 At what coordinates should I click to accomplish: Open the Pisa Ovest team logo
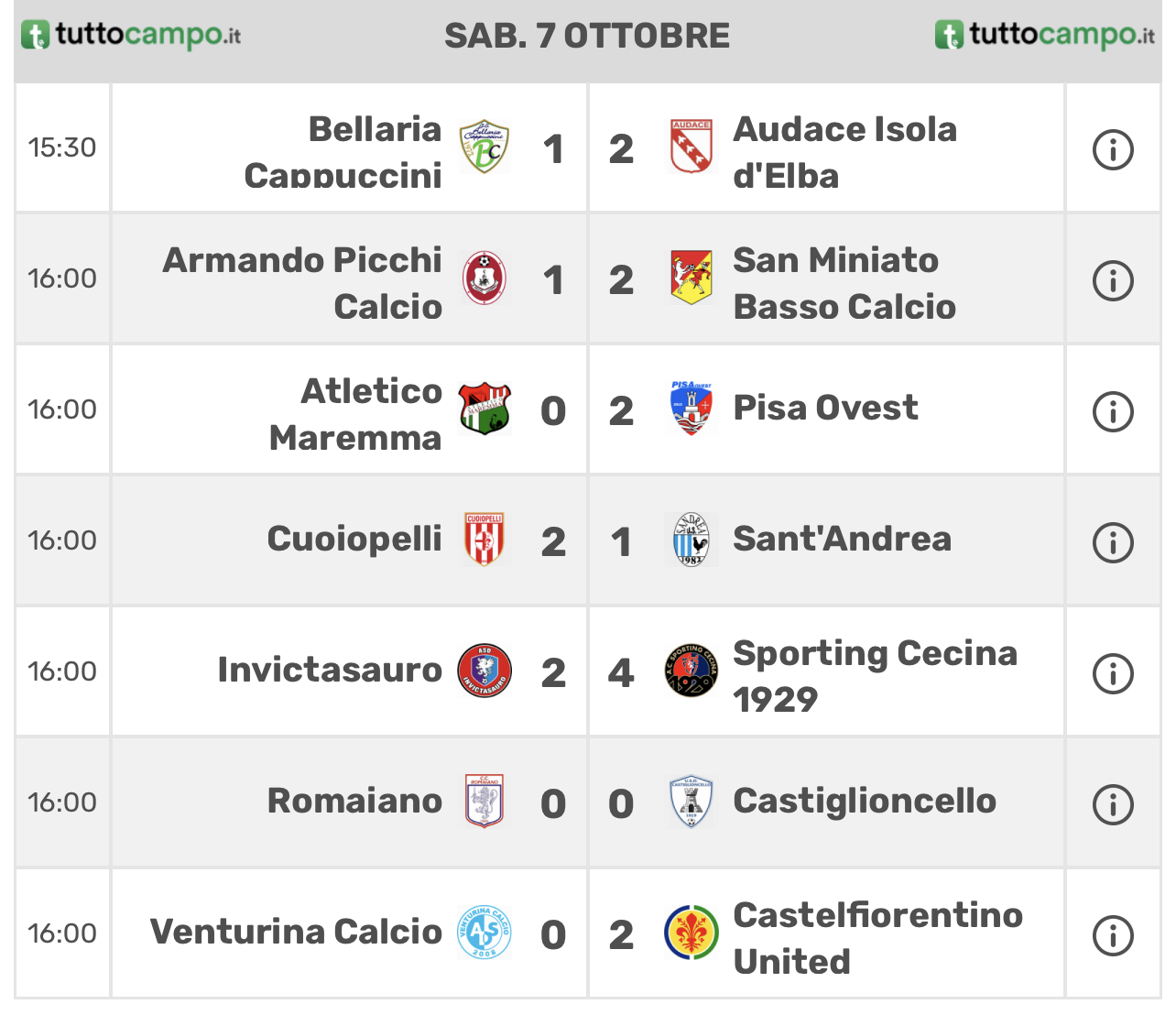(x=691, y=409)
